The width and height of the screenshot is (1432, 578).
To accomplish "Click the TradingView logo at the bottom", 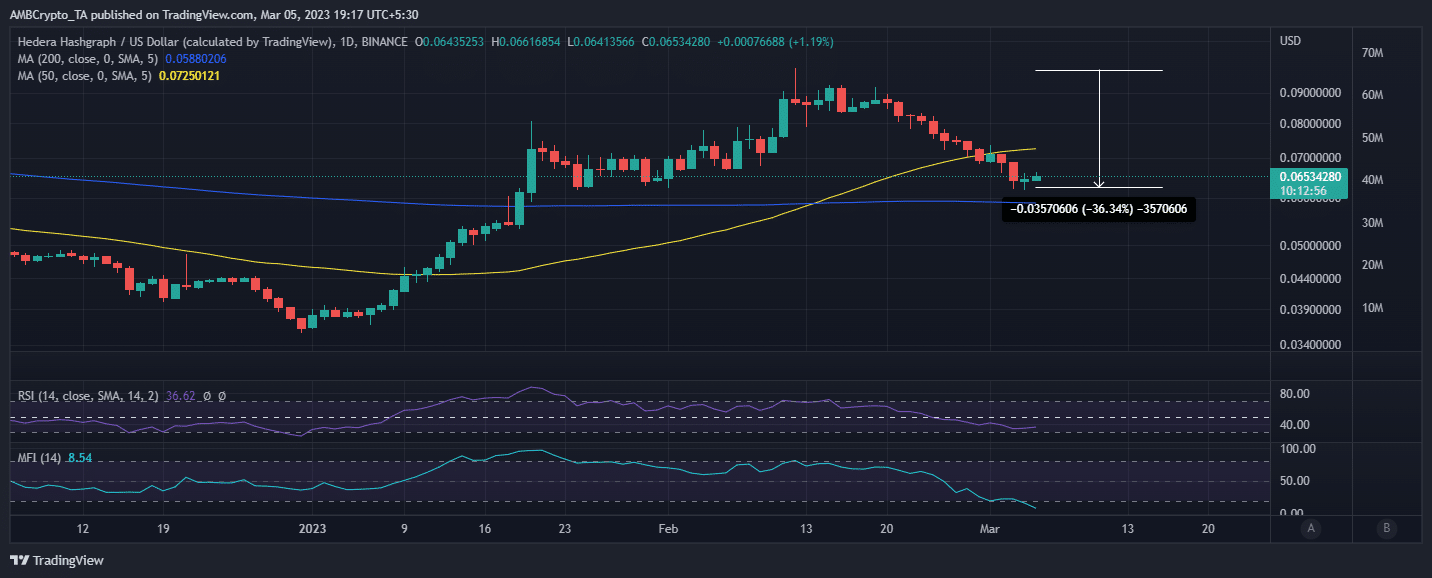I will [57, 561].
